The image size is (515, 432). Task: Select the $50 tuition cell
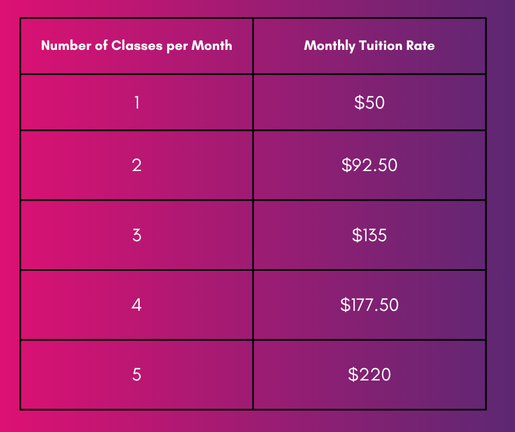[x=369, y=102]
